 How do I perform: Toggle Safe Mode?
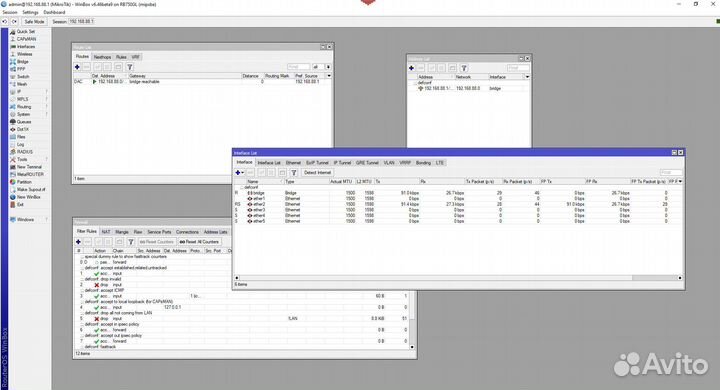pos(34,22)
